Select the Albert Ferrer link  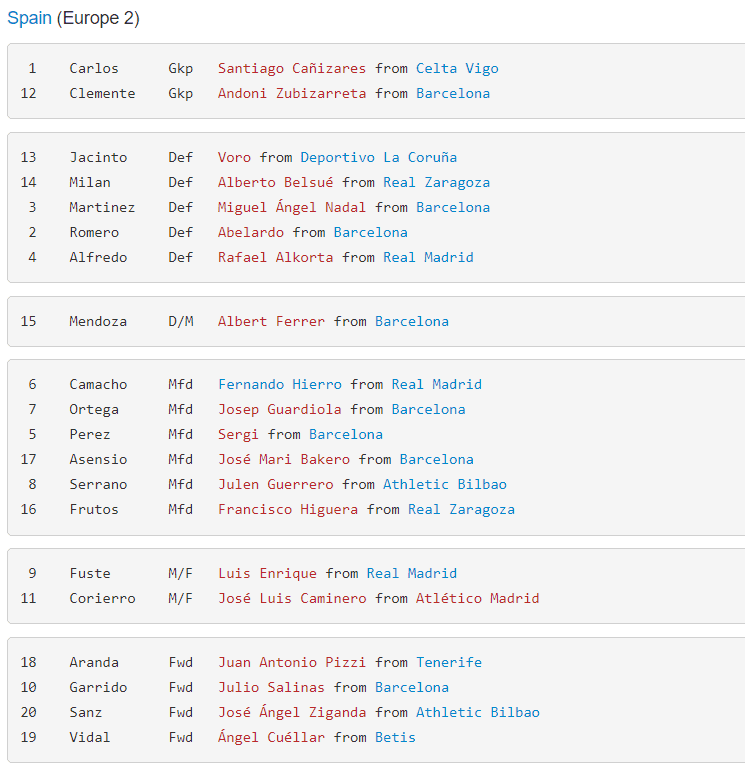coord(271,321)
